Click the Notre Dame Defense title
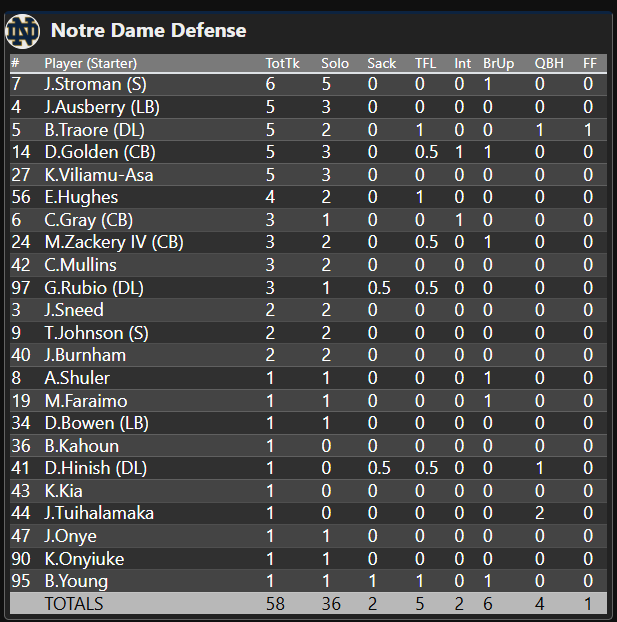 tap(148, 31)
